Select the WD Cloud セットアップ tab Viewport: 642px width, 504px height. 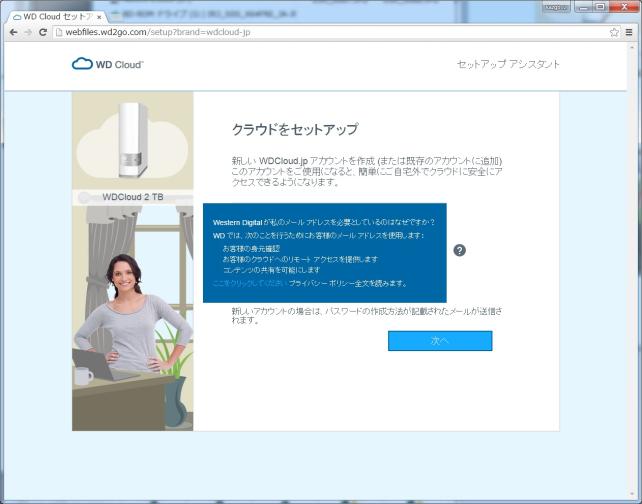(55, 17)
